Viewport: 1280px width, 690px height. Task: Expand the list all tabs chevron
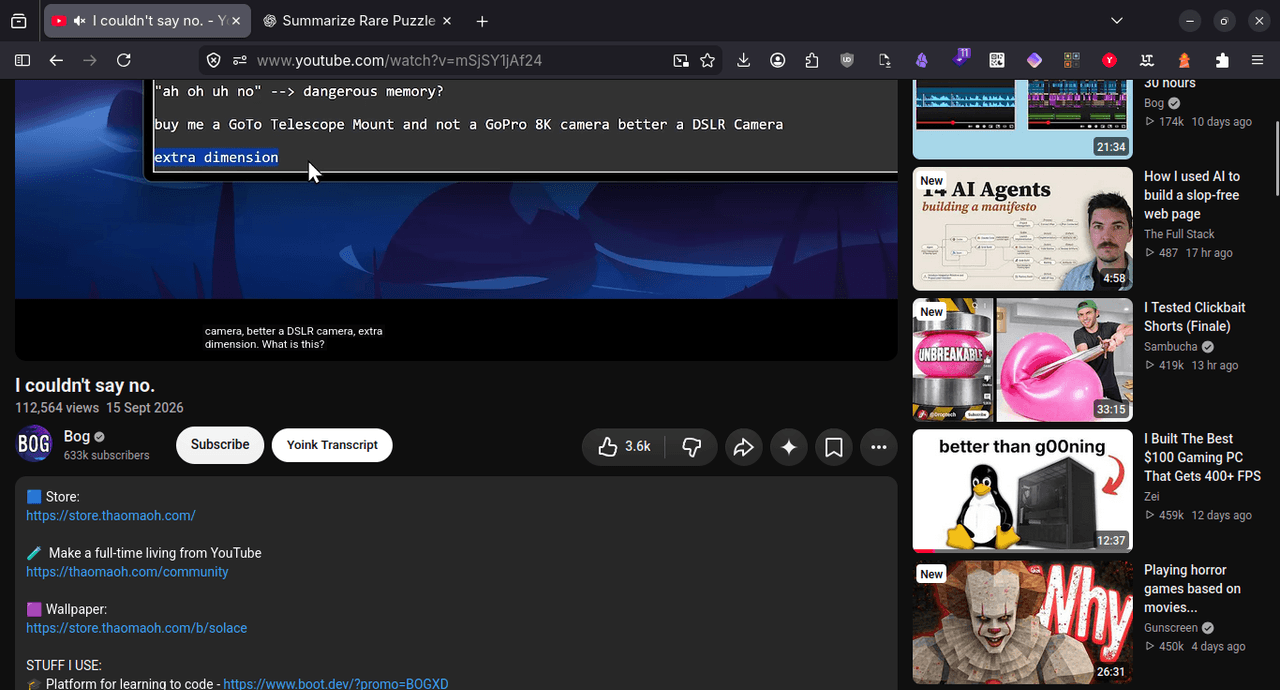(1117, 21)
